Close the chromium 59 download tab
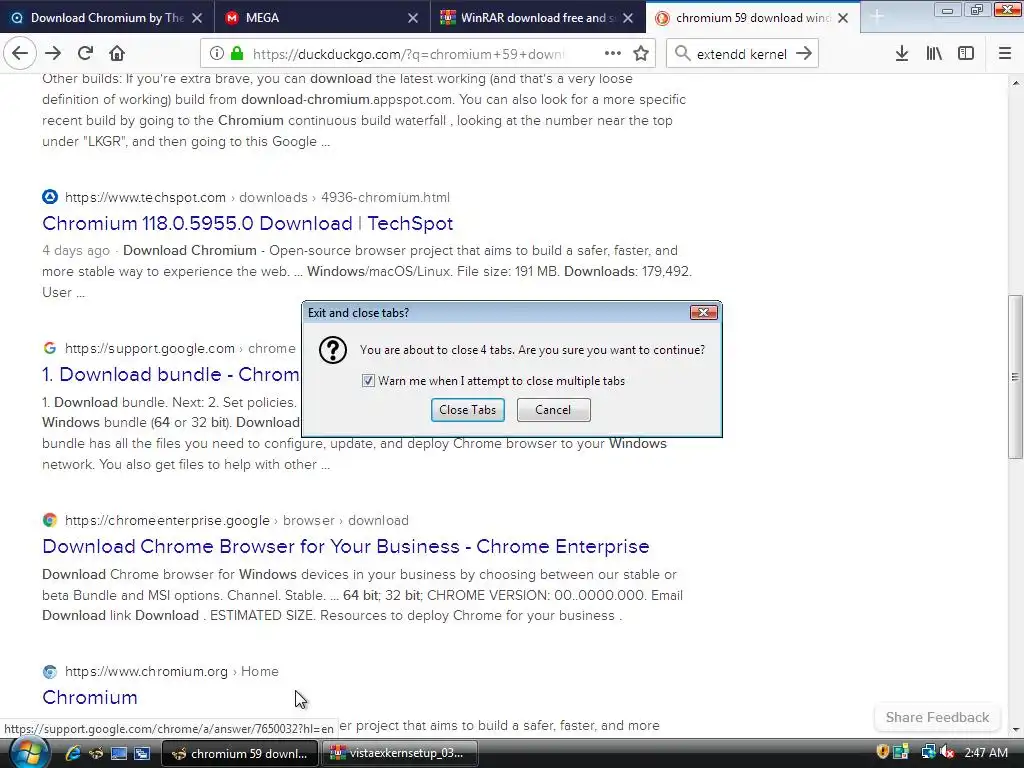This screenshot has height=768, width=1024. pos(843,18)
